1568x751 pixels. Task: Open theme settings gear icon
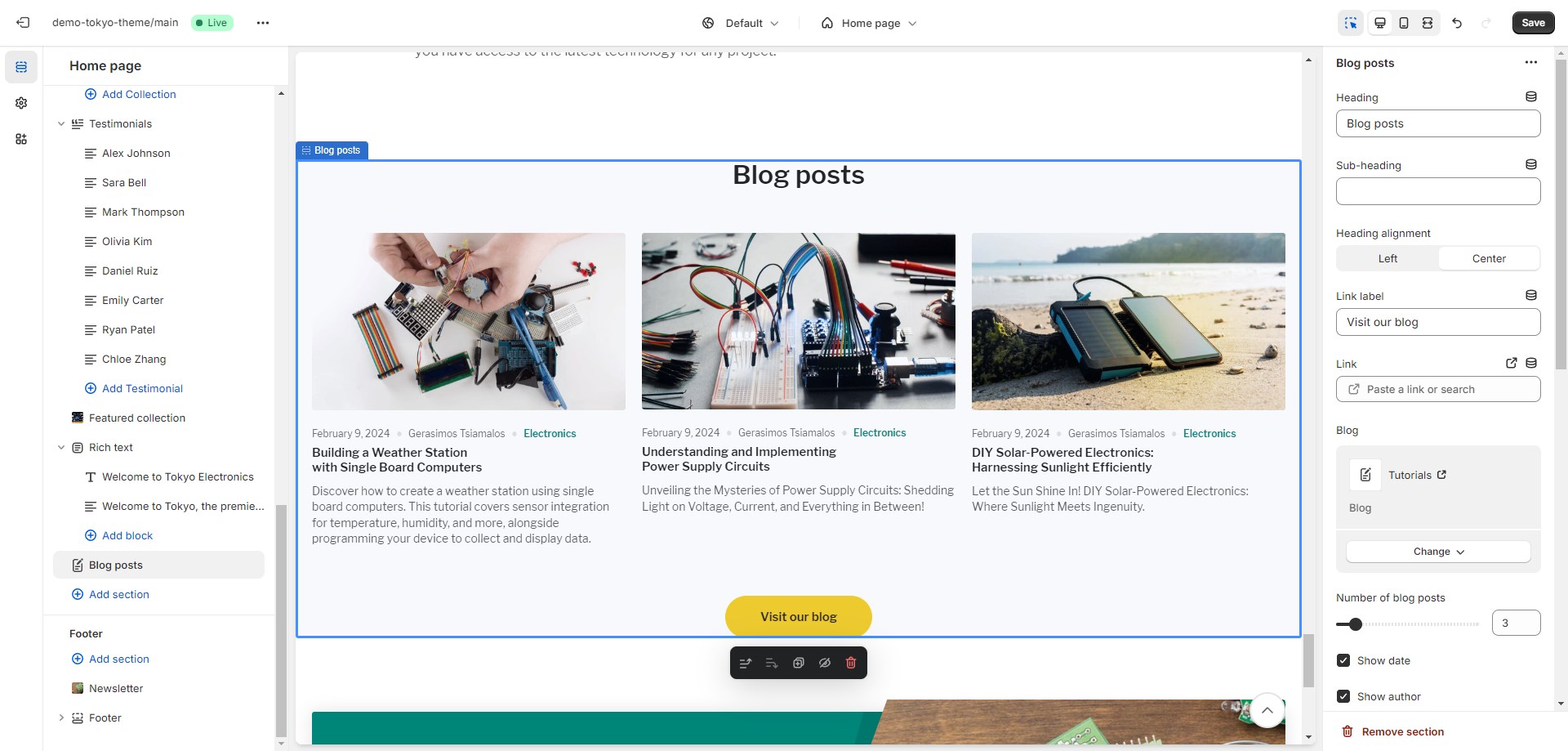pyautogui.click(x=21, y=103)
